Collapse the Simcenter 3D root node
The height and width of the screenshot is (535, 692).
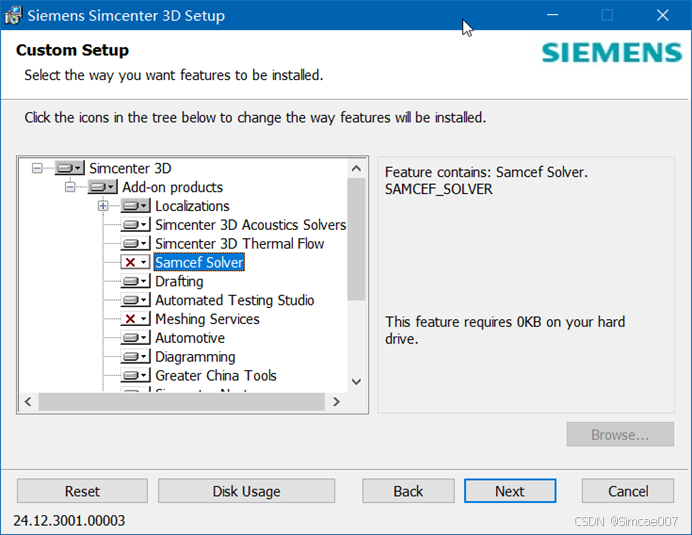pyautogui.click(x=37, y=168)
